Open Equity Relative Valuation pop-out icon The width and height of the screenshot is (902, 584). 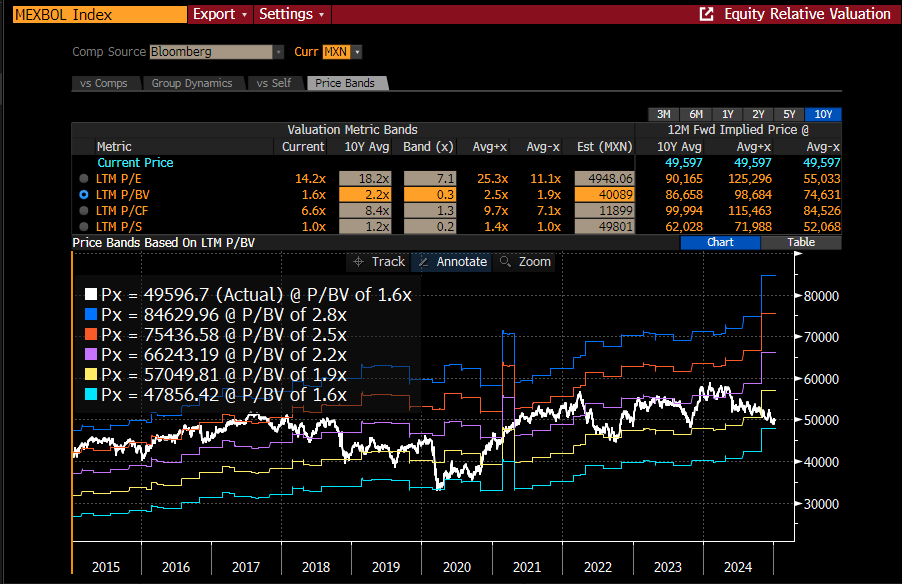(x=706, y=14)
